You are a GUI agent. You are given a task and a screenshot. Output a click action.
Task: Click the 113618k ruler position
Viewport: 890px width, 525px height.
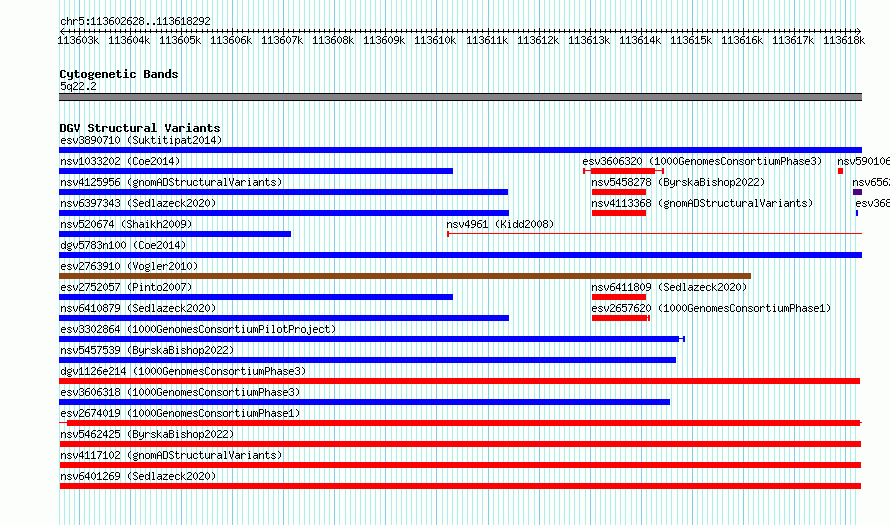click(x=844, y=40)
